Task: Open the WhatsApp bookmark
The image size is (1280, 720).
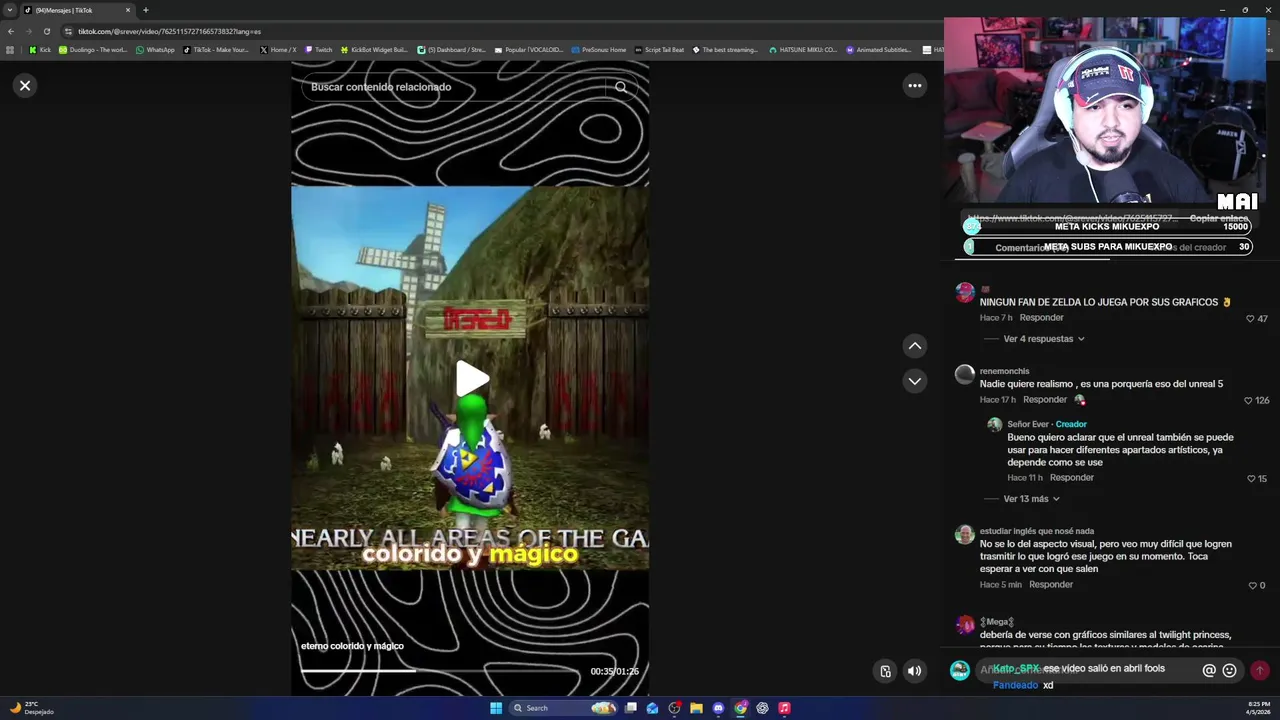Action: pyautogui.click(x=155, y=50)
